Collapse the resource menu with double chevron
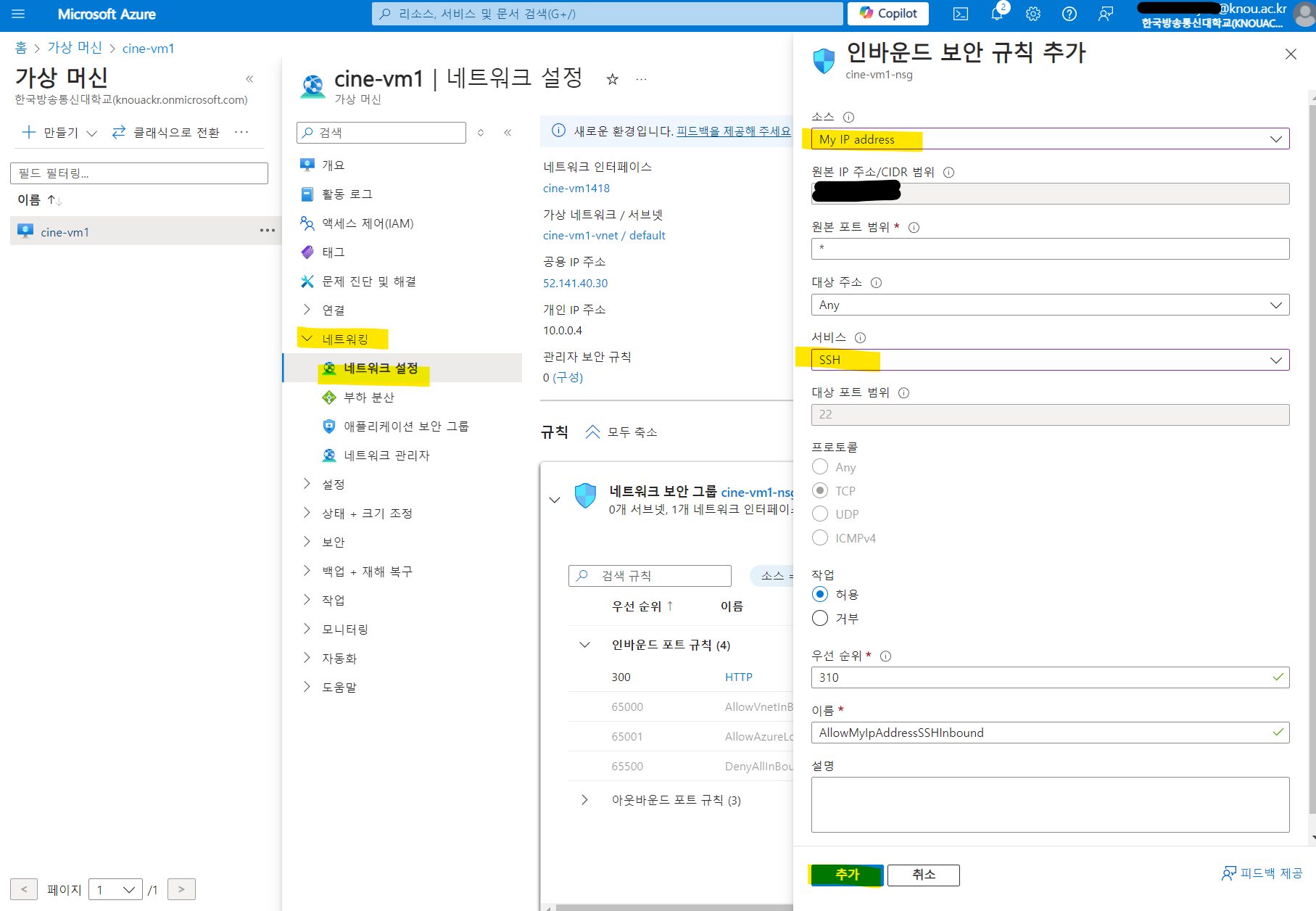Screen dimensions: 1316x911 pyautogui.click(x=508, y=133)
